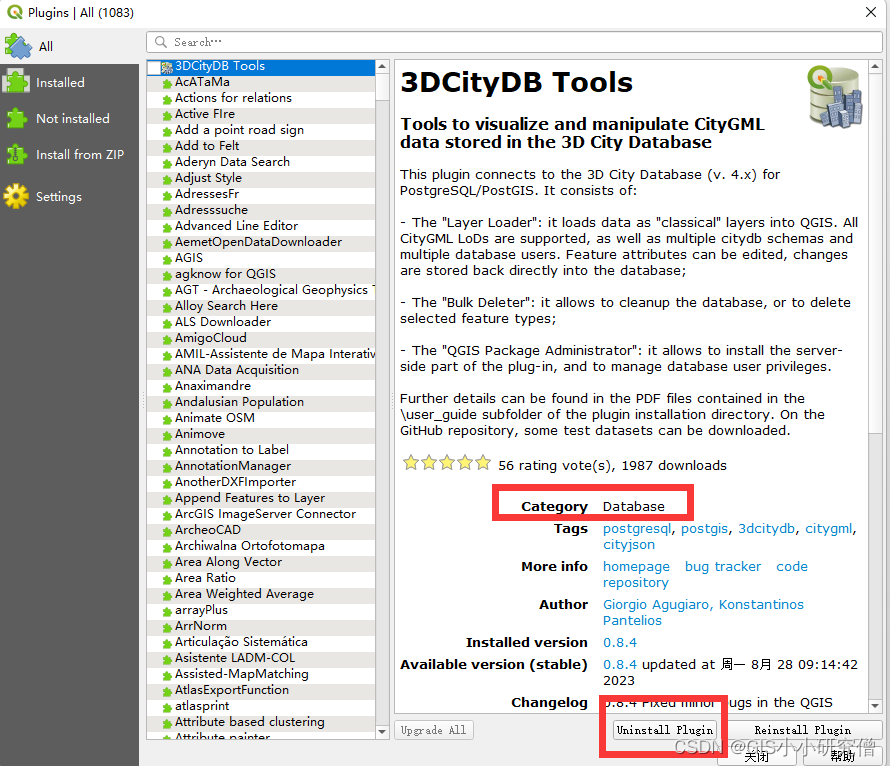Select Adjust Style plugin
The height and width of the screenshot is (766, 890).
[x=261, y=178]
